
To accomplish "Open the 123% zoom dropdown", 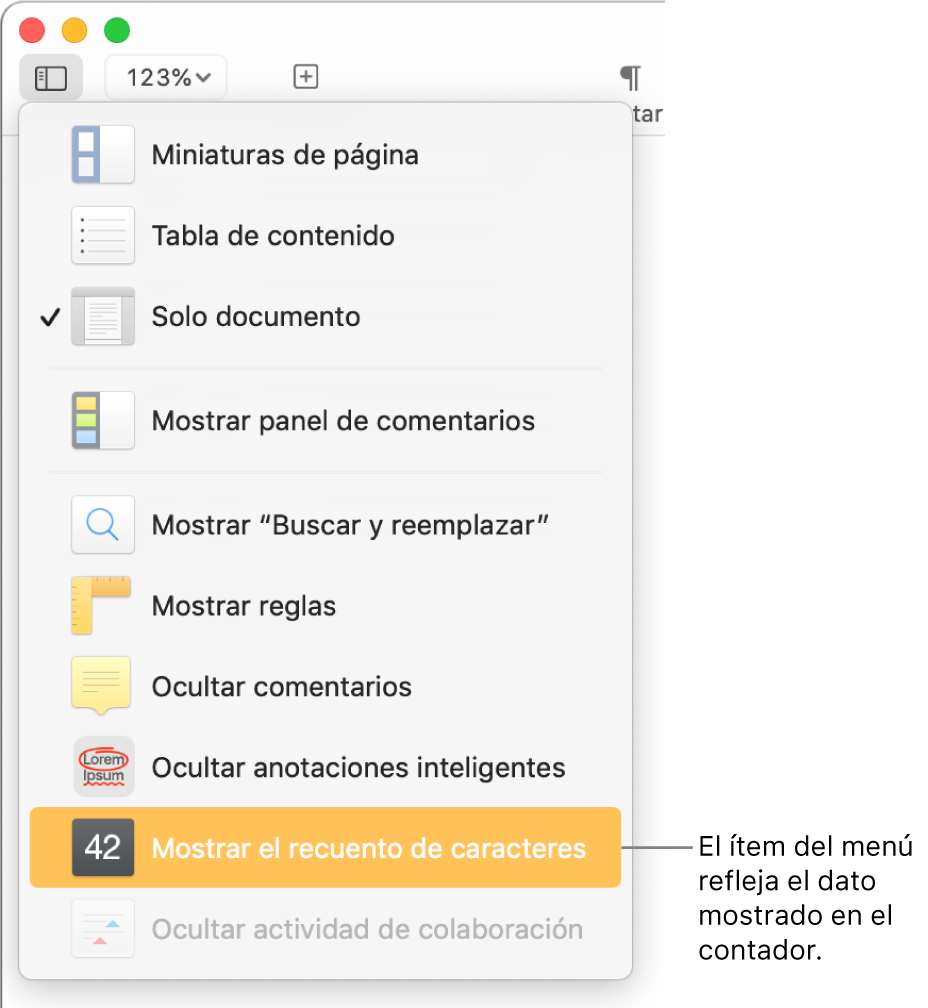I will point(165,77).
